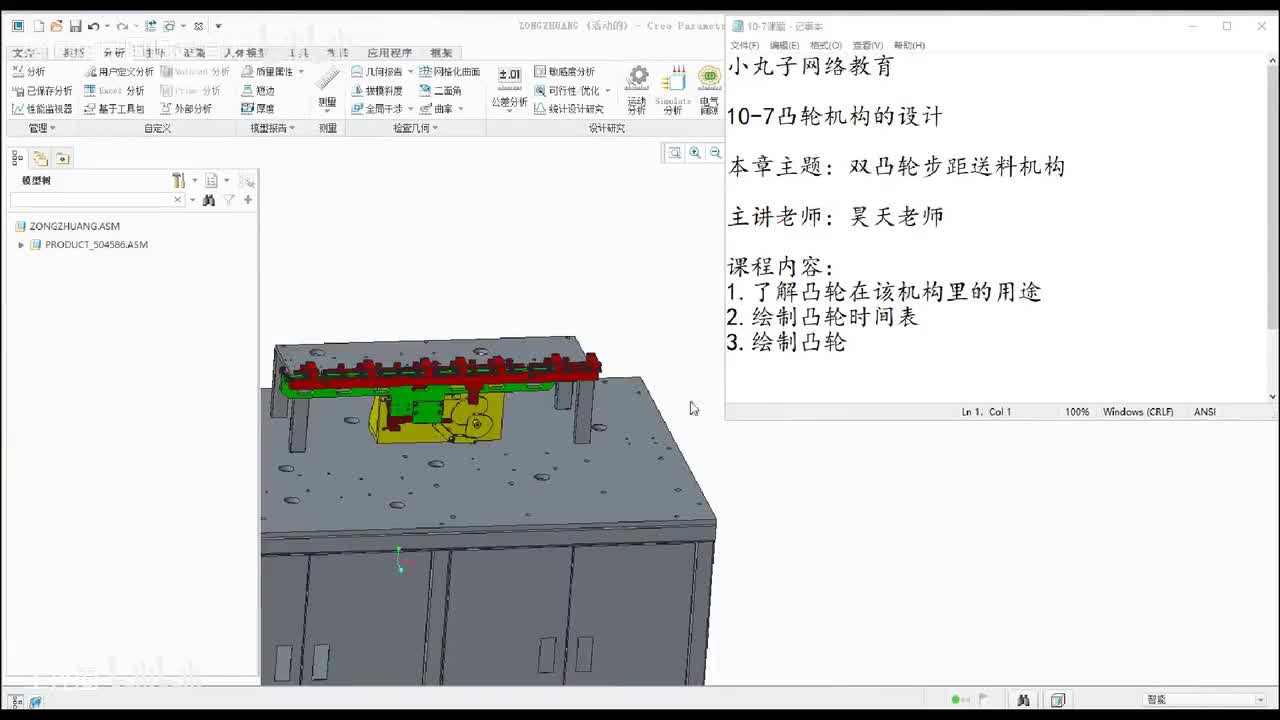Customize the quick access toolbar dropdown arrow
This screenshot has width=1280, height=720.
(x=218, y=26)
